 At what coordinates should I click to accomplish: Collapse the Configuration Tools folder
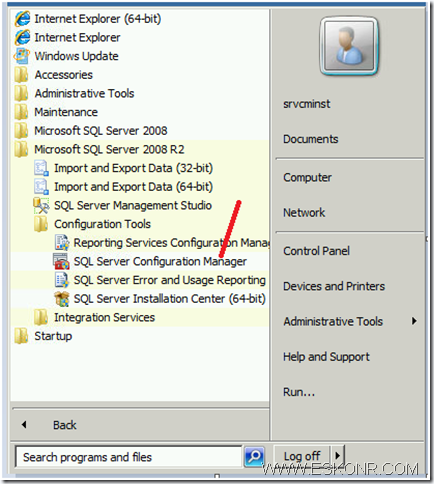click(x=102, y=224)
